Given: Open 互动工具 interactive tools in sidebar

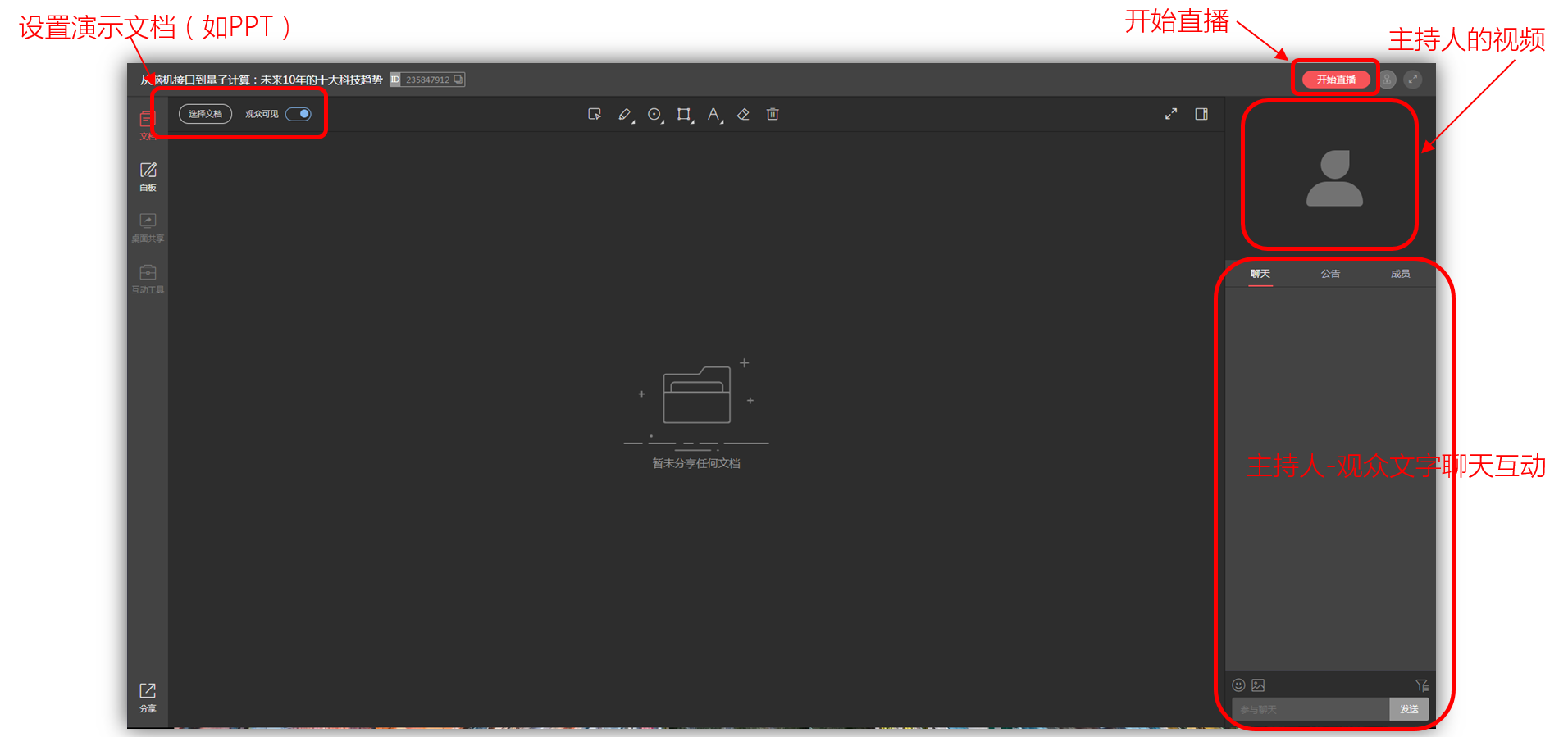Looking at the screenshot, I should pyautogui.click(x=148, y=279).
